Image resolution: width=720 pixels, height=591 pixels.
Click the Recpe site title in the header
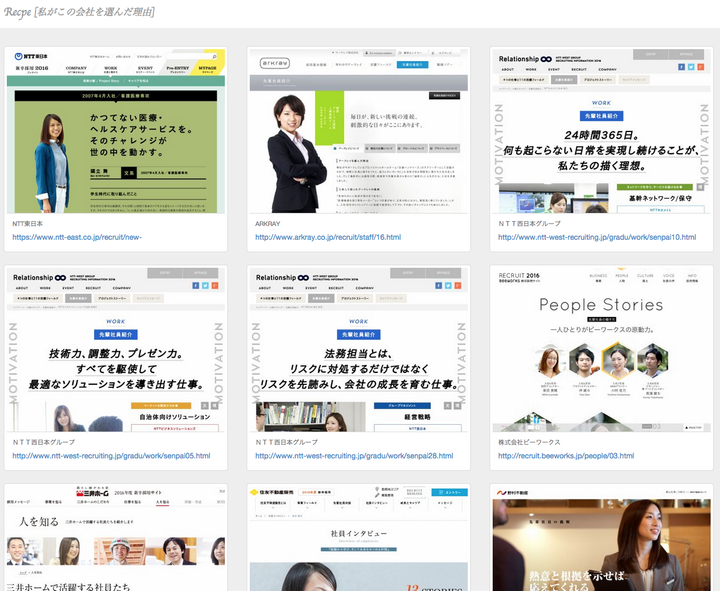[79, 12]
